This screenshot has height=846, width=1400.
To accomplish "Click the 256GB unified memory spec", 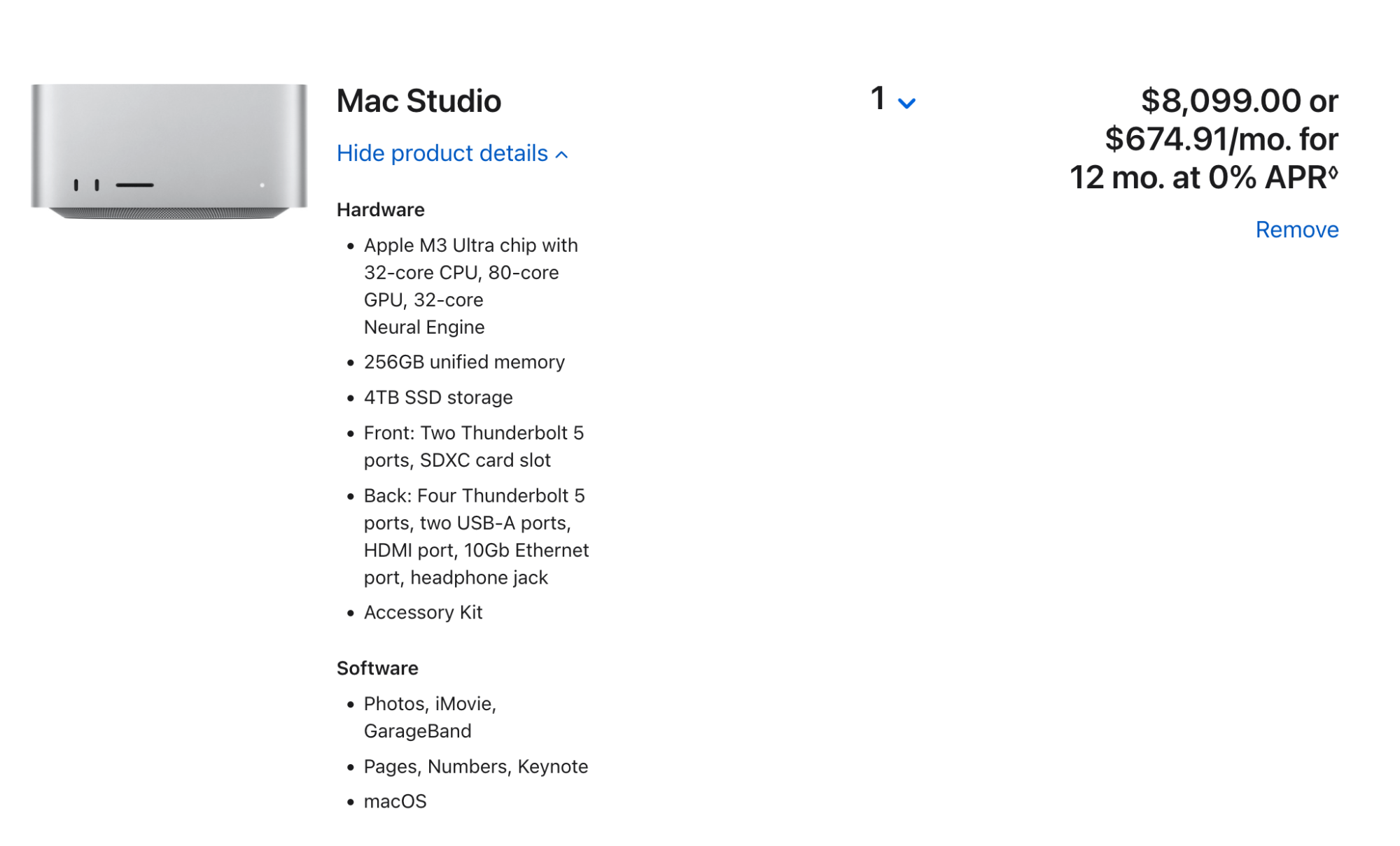I will [x=463, y=362].
